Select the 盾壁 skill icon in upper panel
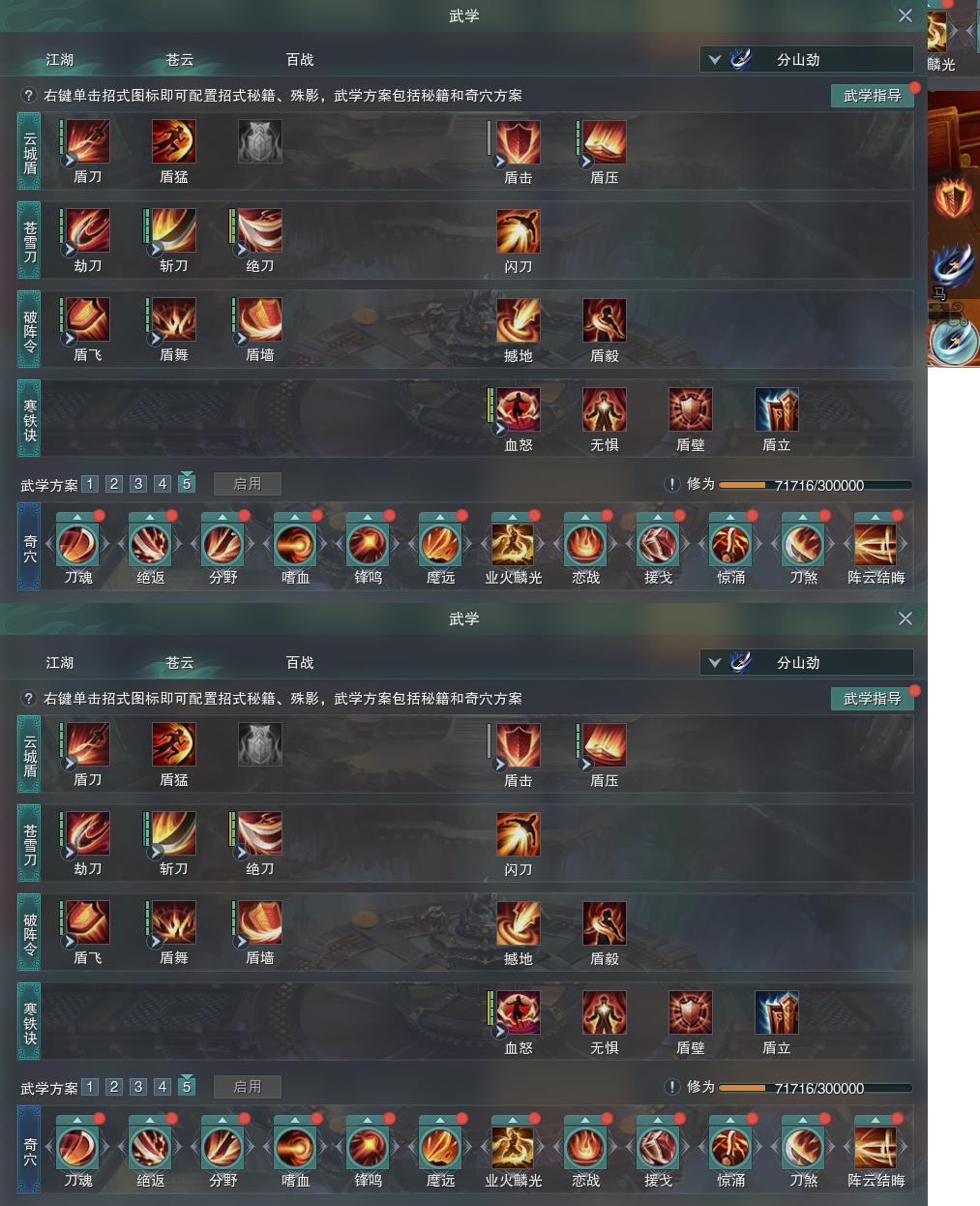The width and height of the screenshot is (980, 1206). pyautogui.click(x=691, y=409)
